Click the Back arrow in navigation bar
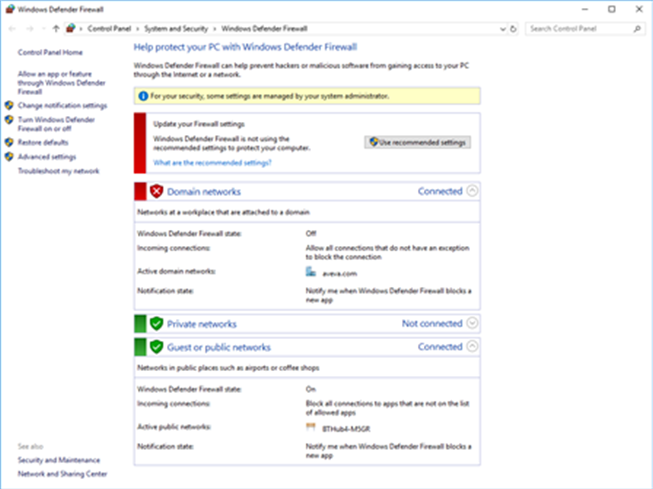 click(12, 29)
